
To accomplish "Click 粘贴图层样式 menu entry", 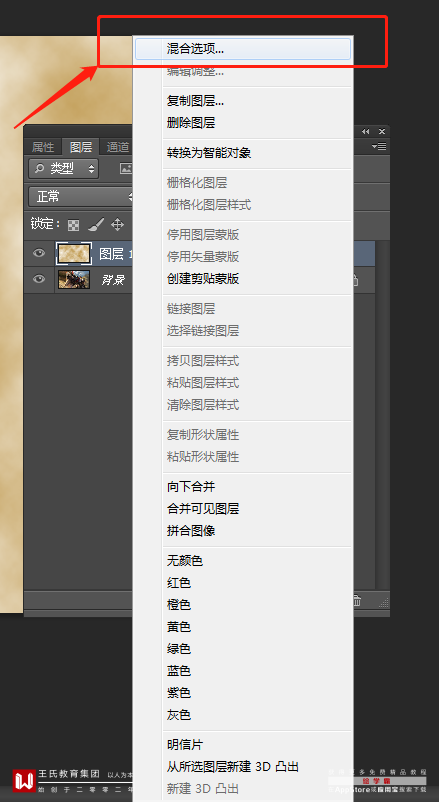I will coord(203,383).
